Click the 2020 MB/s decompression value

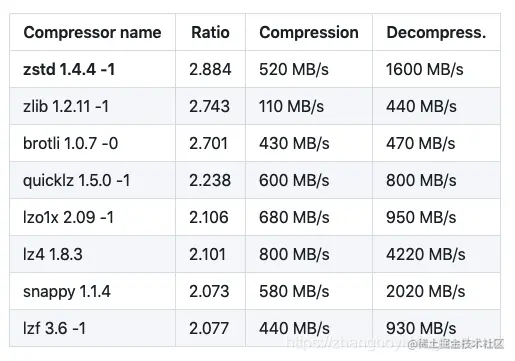(x=426, y=292)
